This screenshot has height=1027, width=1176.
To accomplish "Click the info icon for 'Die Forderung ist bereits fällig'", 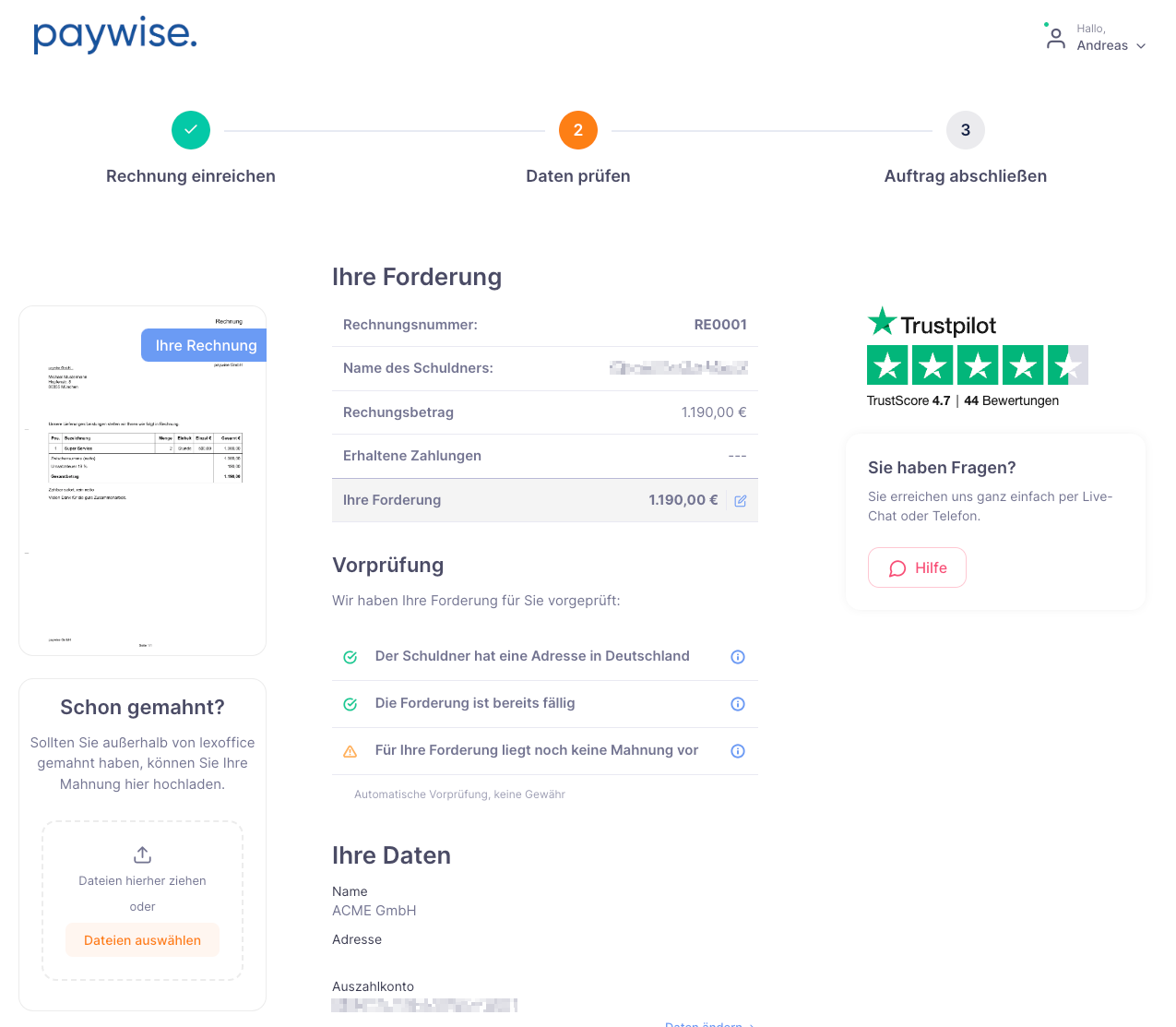I will click(737, 703).
